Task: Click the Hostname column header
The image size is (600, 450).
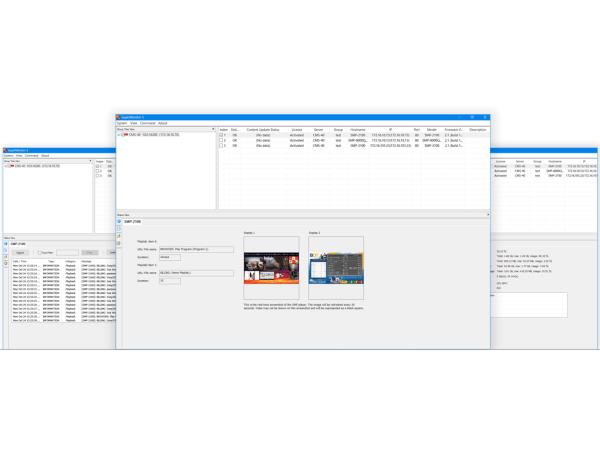Action: [358, 129]
